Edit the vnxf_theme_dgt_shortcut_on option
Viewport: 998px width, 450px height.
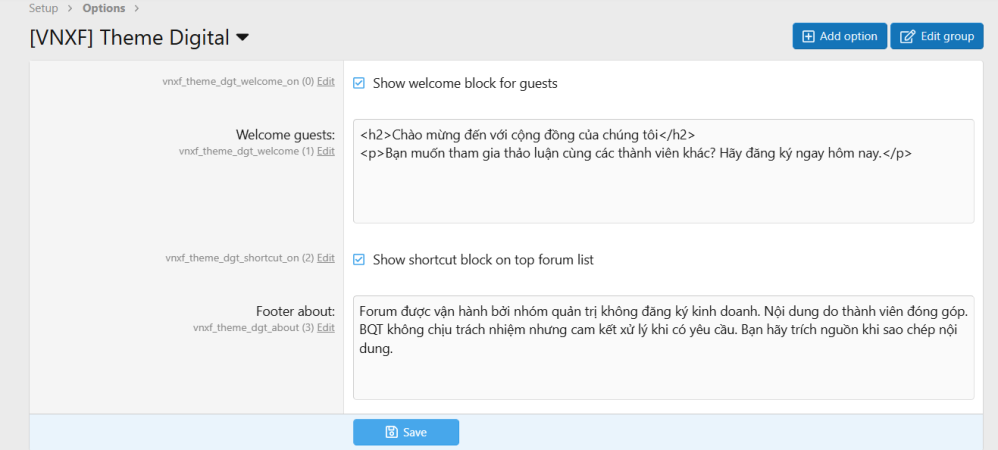click(326, 258)
